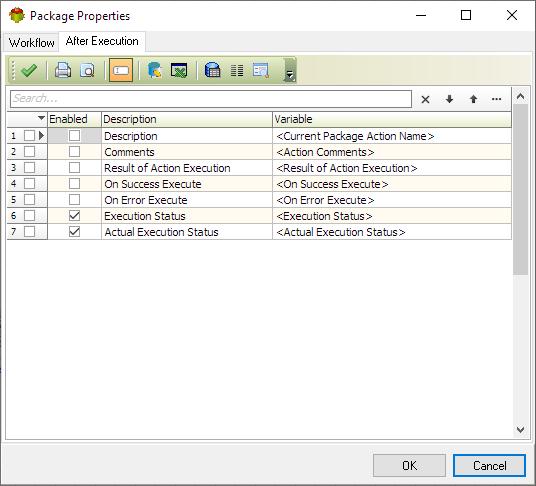The image size is (536, 486).
Task: Enable On Error Execute checkbox
Action: click(x=74, y=200)
